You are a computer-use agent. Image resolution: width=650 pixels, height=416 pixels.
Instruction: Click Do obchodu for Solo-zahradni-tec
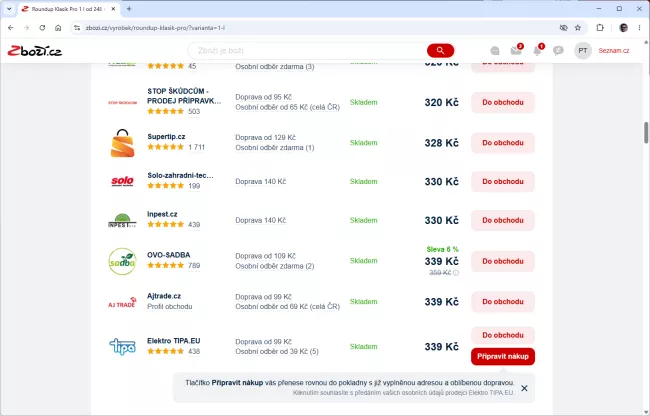pyautogui.click(x=503, y=181)
